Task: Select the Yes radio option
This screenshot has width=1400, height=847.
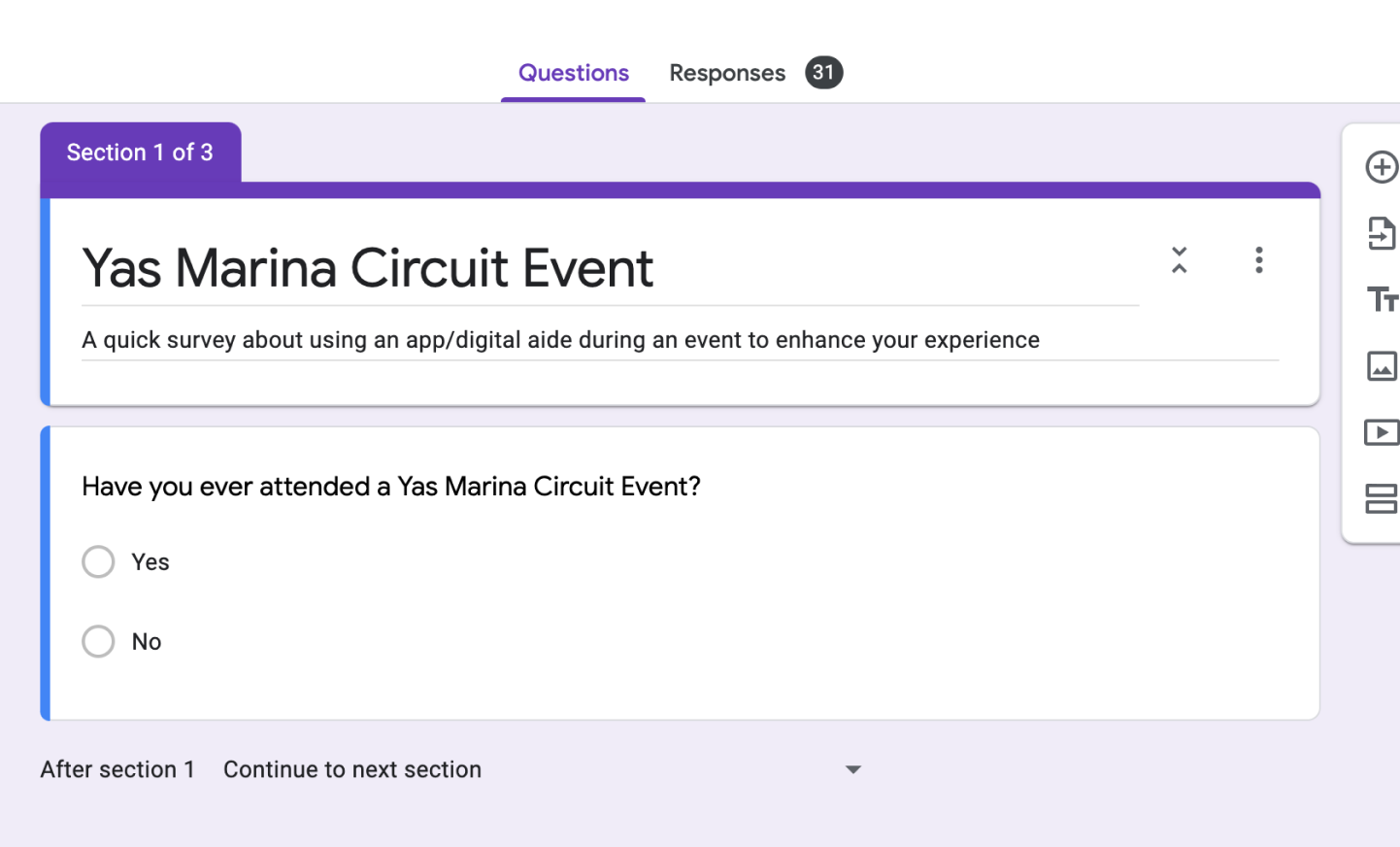Action: (98, 561)
